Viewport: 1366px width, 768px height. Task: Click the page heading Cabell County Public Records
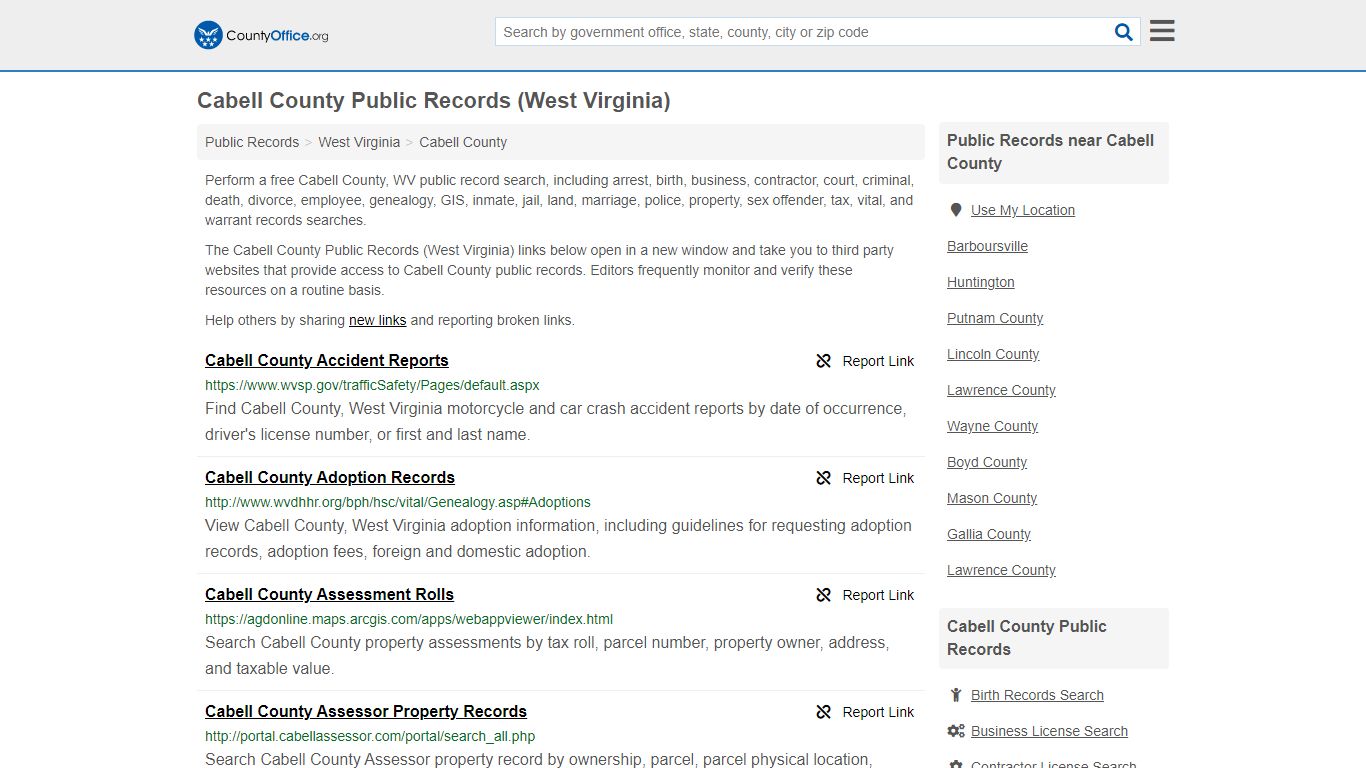click(434, 100)
